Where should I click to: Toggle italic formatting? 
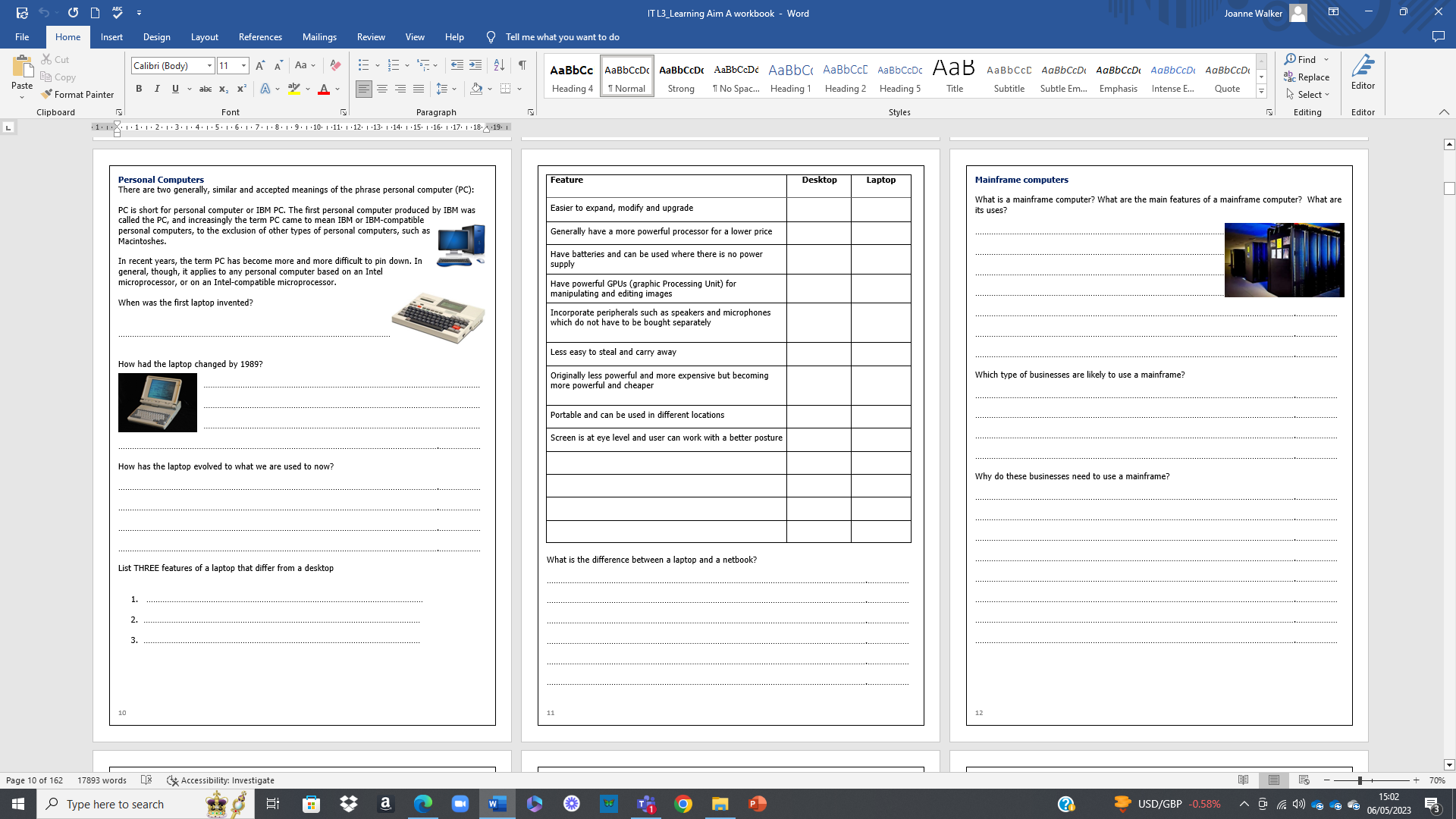157,89
